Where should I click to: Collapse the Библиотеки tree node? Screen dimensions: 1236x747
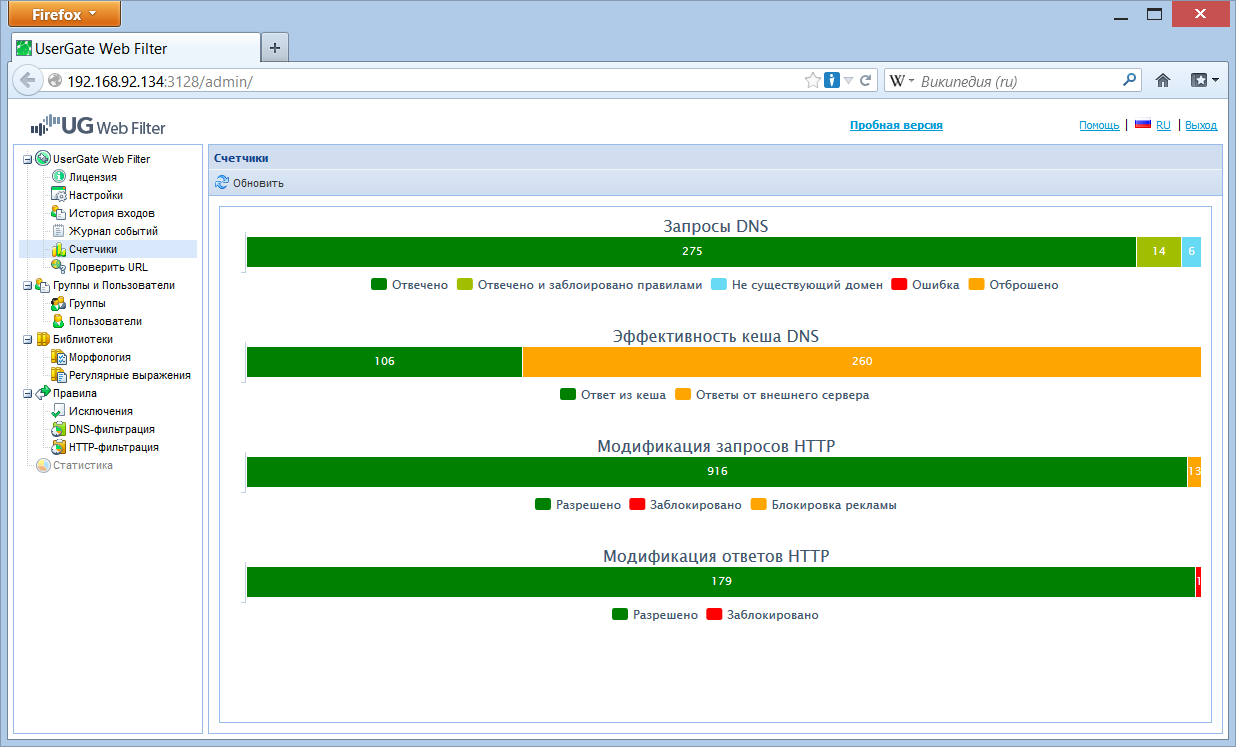[28, 339]
